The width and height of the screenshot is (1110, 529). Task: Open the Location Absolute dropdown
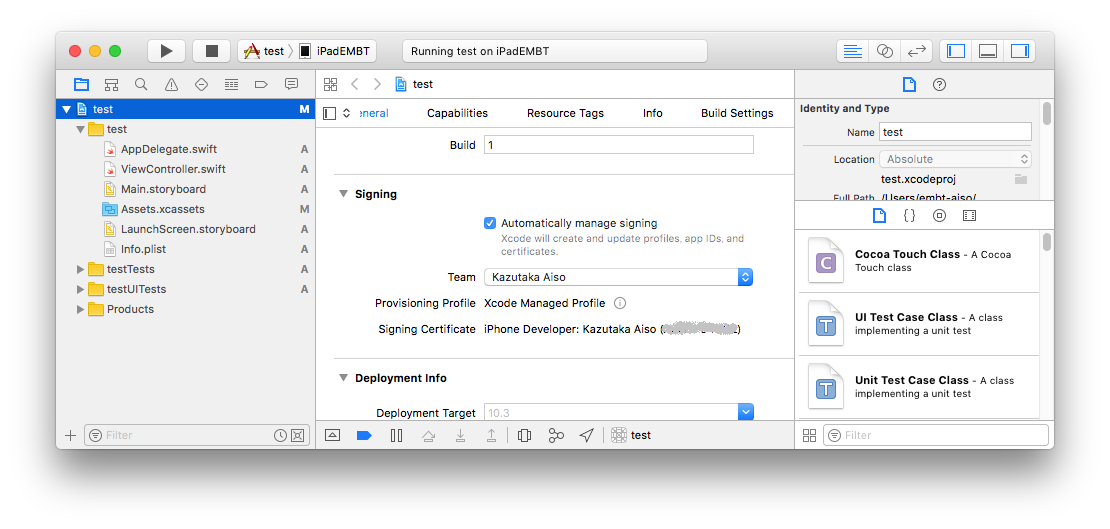[x=955, y=159]
